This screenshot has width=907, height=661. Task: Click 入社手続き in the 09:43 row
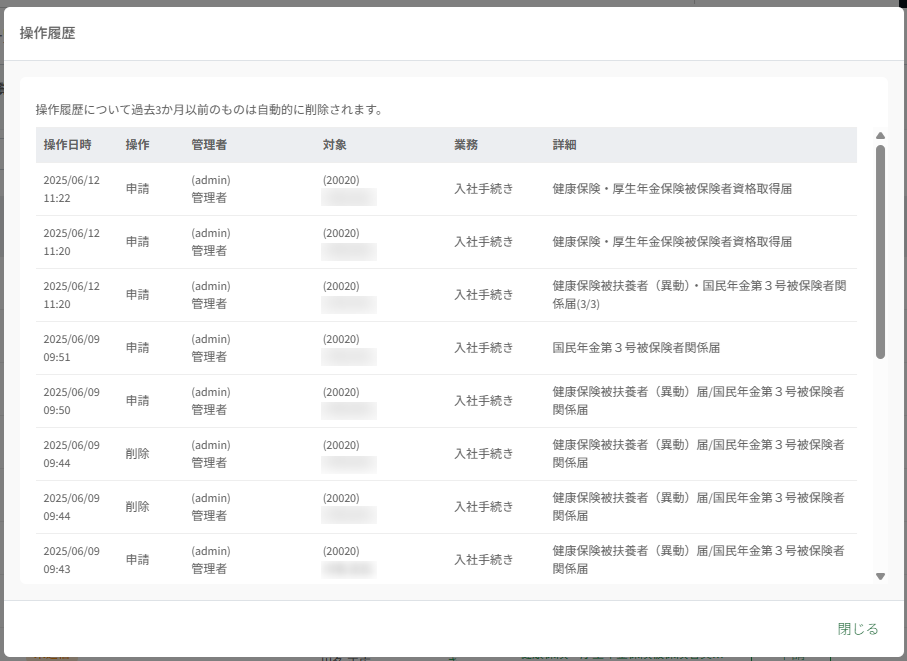[x=484, y=559]
